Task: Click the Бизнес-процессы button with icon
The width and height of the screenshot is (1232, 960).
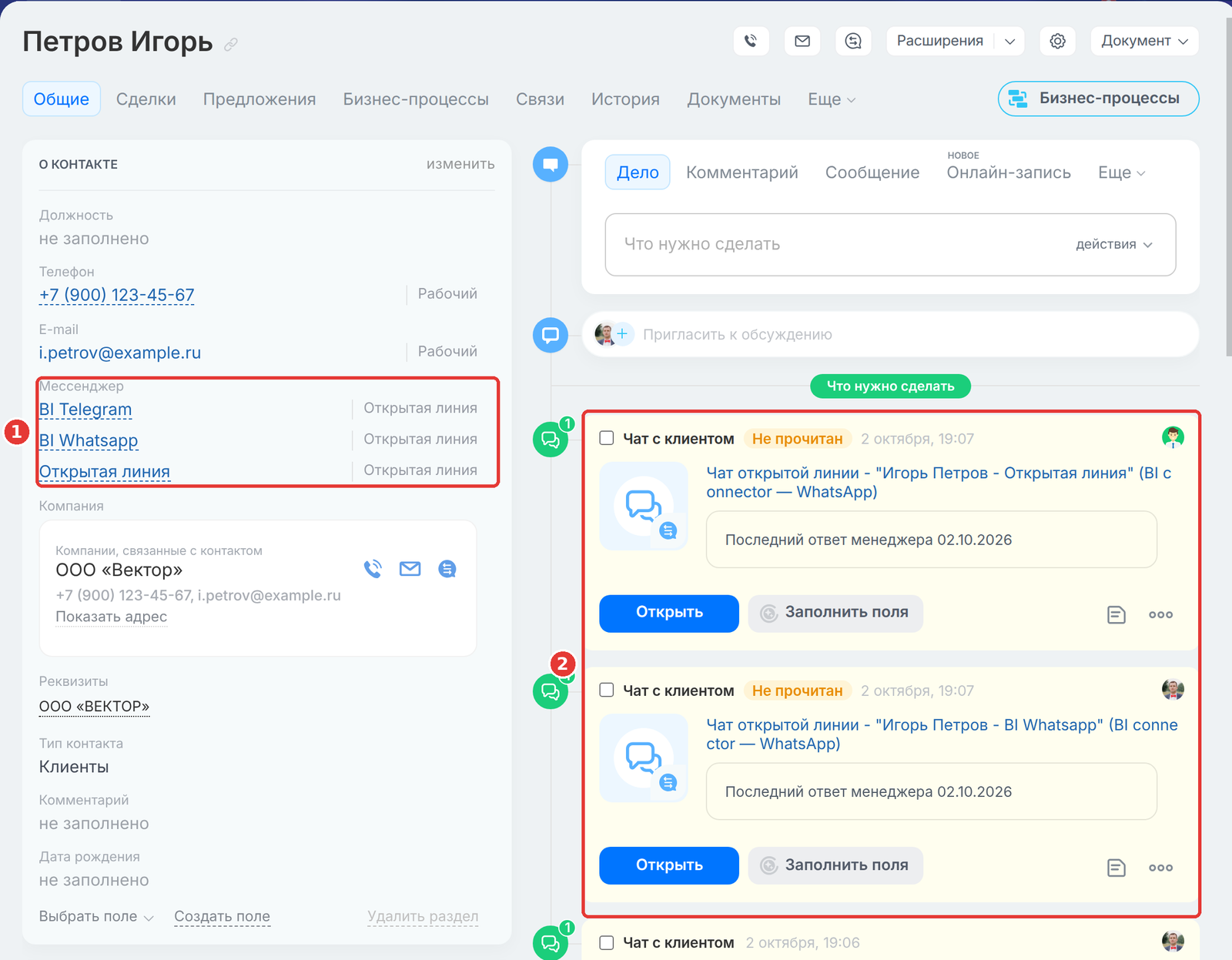Action: [x=1098, y=99]
